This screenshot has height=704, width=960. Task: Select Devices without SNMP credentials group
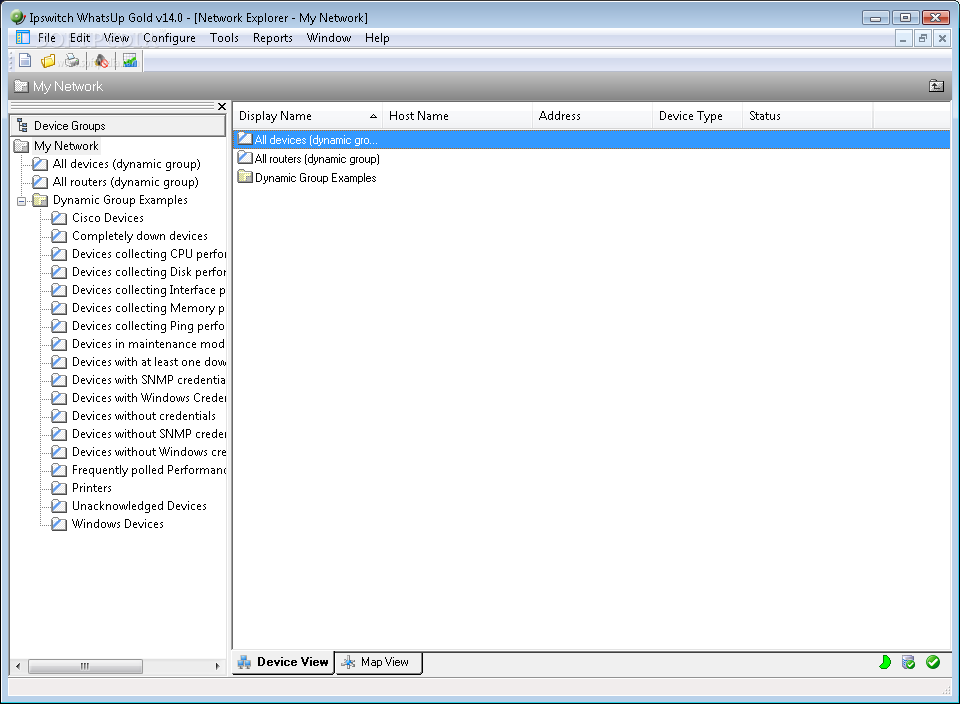(x=149, y=434)
